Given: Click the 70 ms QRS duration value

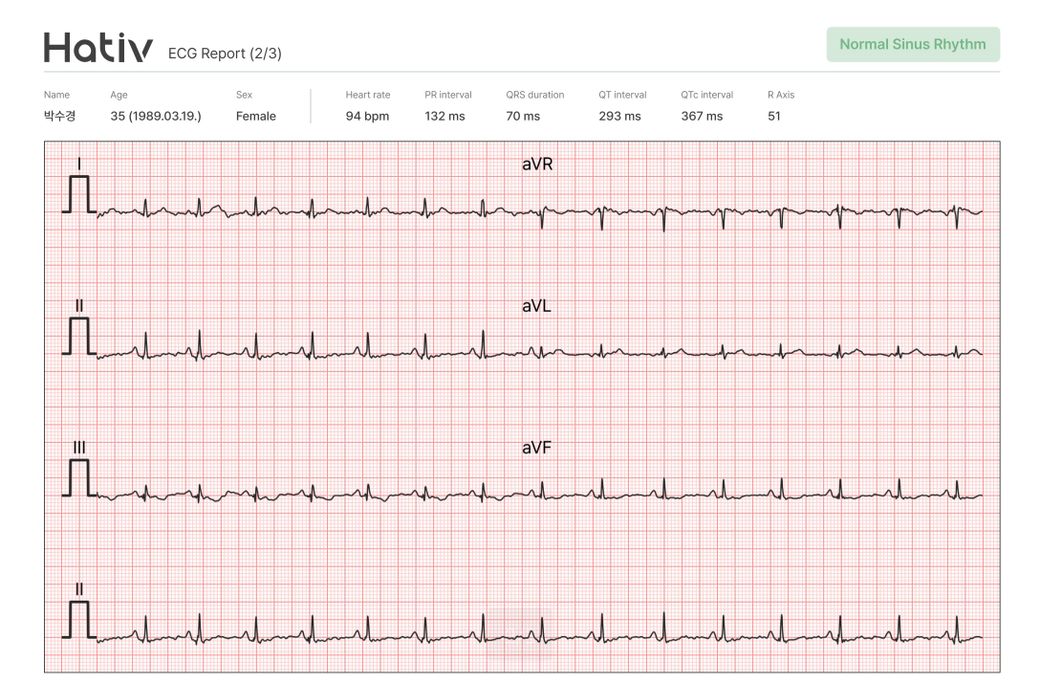Looking at the screenshot, I should coord(523,116).
